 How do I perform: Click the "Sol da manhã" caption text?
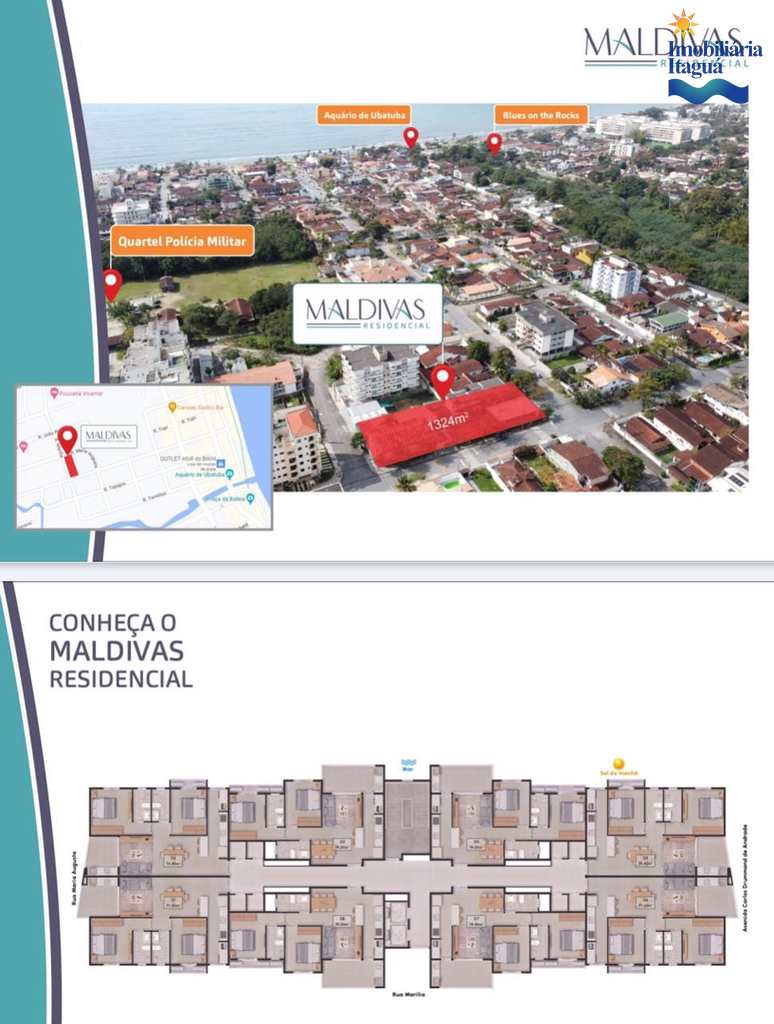[x=619, y=773]
